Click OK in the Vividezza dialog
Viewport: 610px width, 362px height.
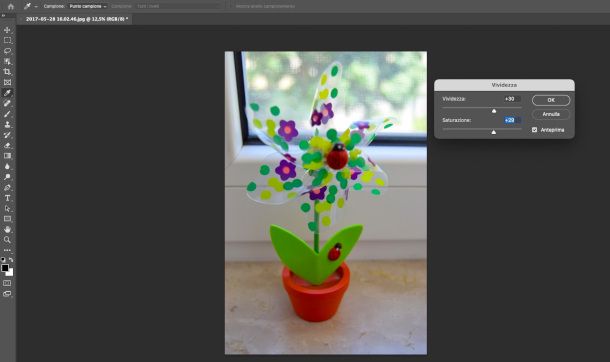pyautogui.click(x=551, y=100)
